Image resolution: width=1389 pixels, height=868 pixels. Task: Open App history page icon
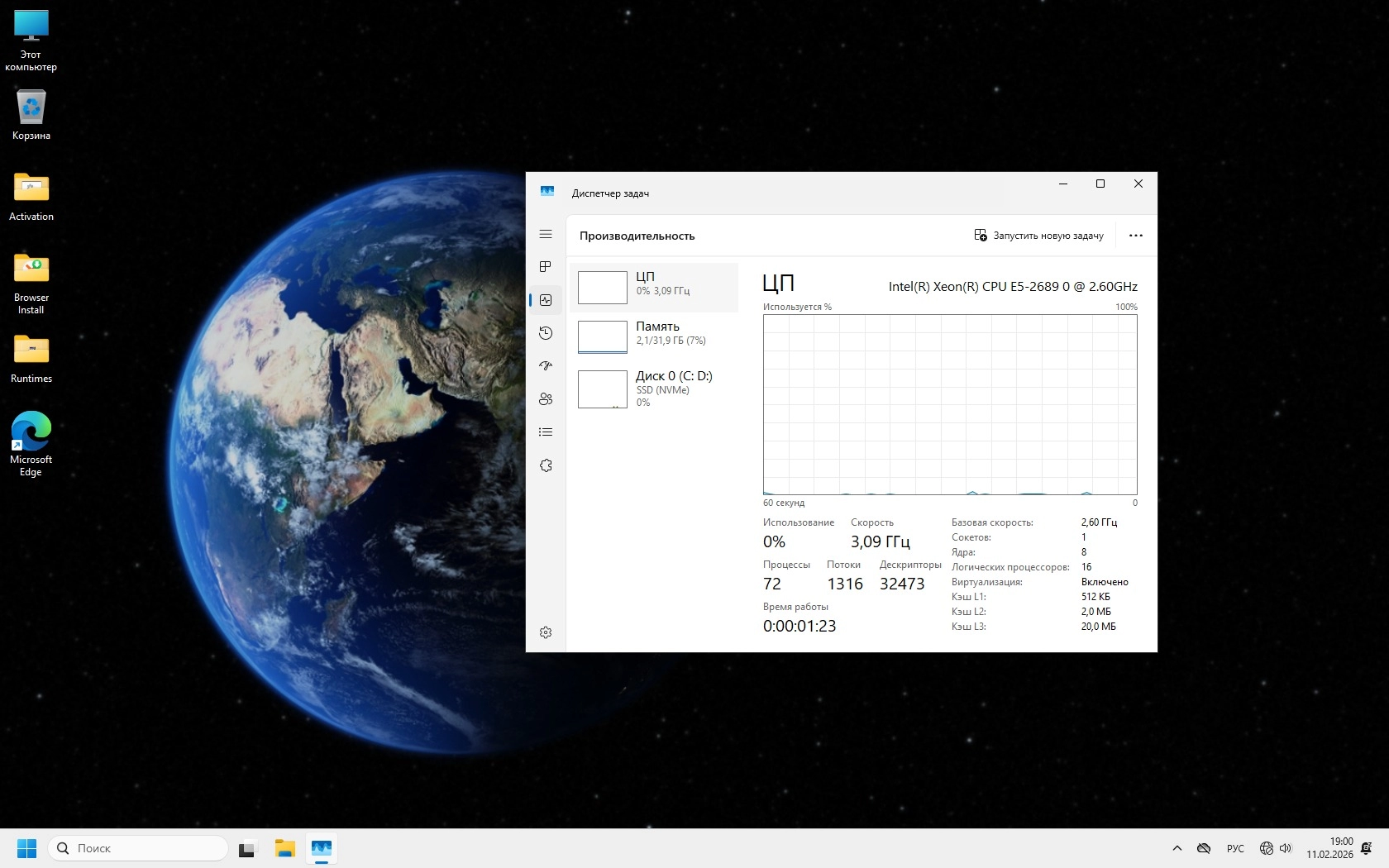pyautogui.click(x=546, y=333)
